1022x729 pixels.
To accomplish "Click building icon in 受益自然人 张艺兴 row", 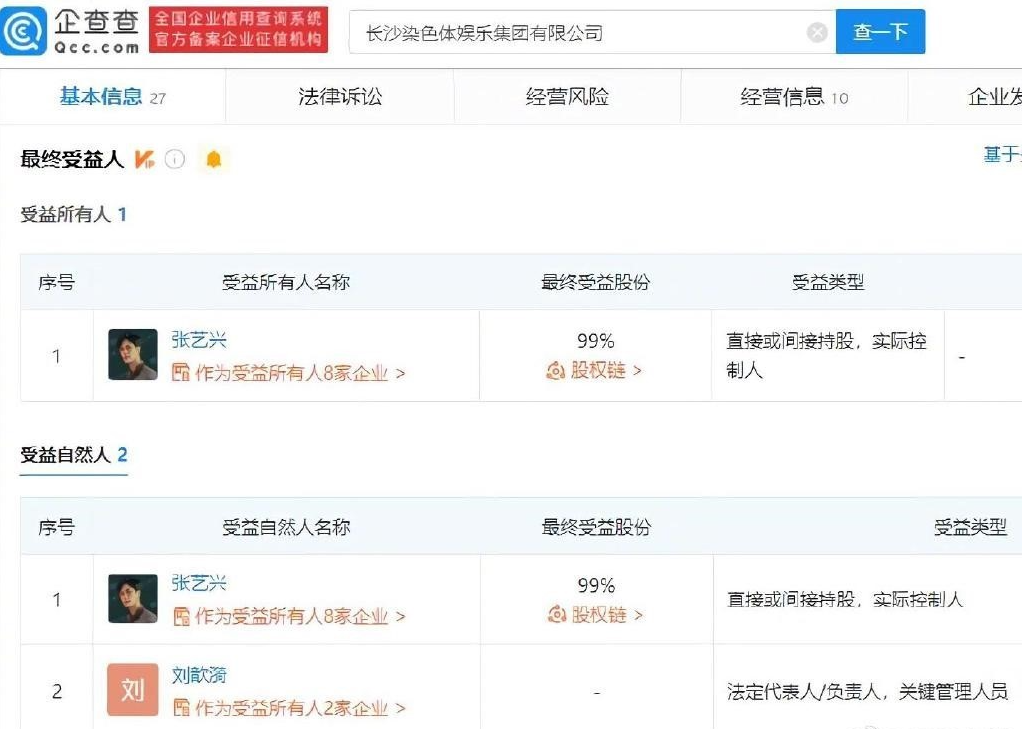I will point(182,616).
